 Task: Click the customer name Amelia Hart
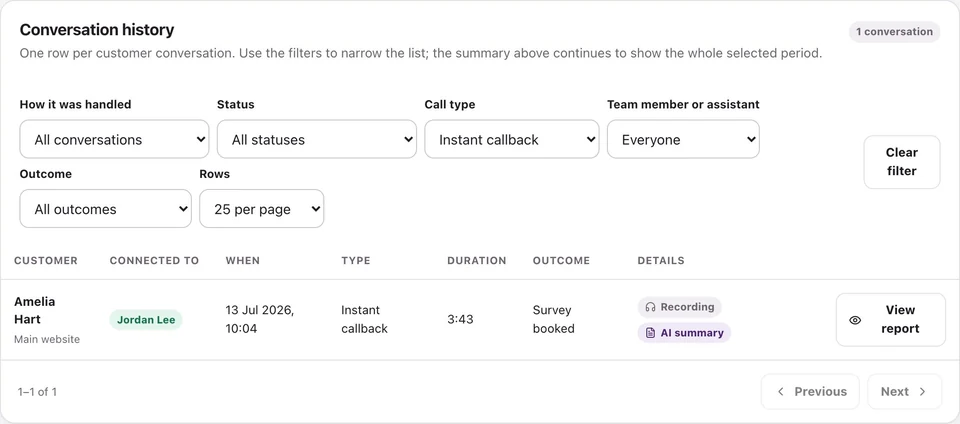(x=35, y=310)
